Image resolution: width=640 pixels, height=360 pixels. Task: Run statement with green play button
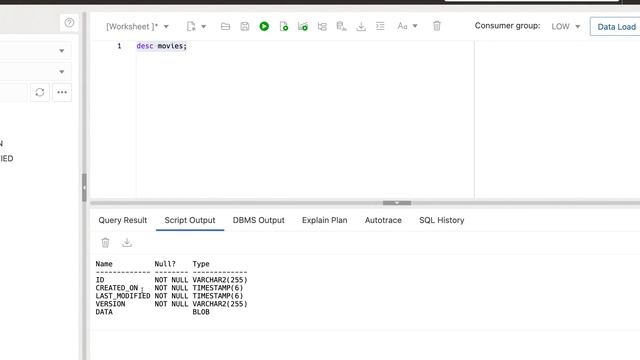[264, 27]
